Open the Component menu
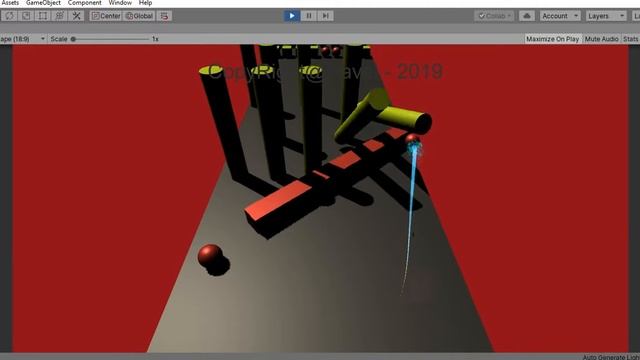This screenshot has height=360, width=640. [x=84, y=3]
